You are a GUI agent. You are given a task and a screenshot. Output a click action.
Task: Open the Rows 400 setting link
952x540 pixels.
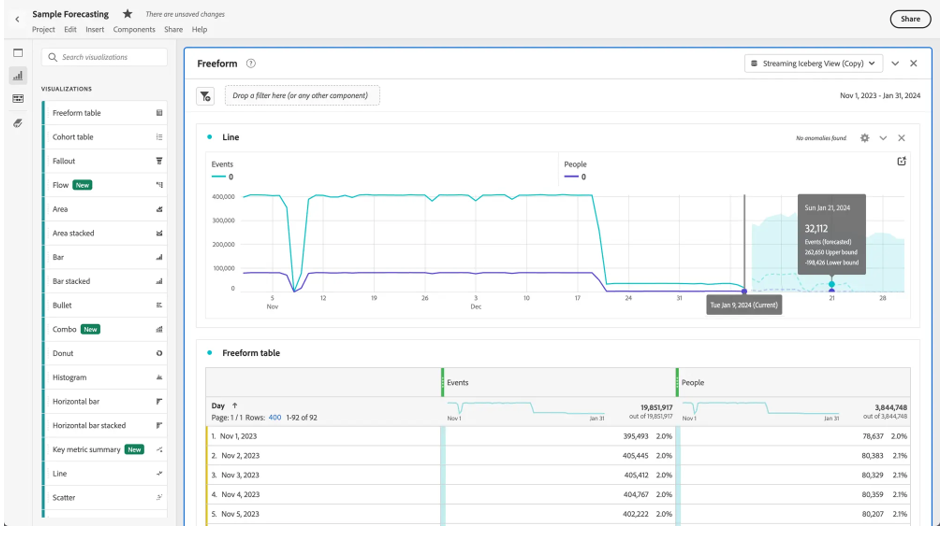(x=274, y=417)
